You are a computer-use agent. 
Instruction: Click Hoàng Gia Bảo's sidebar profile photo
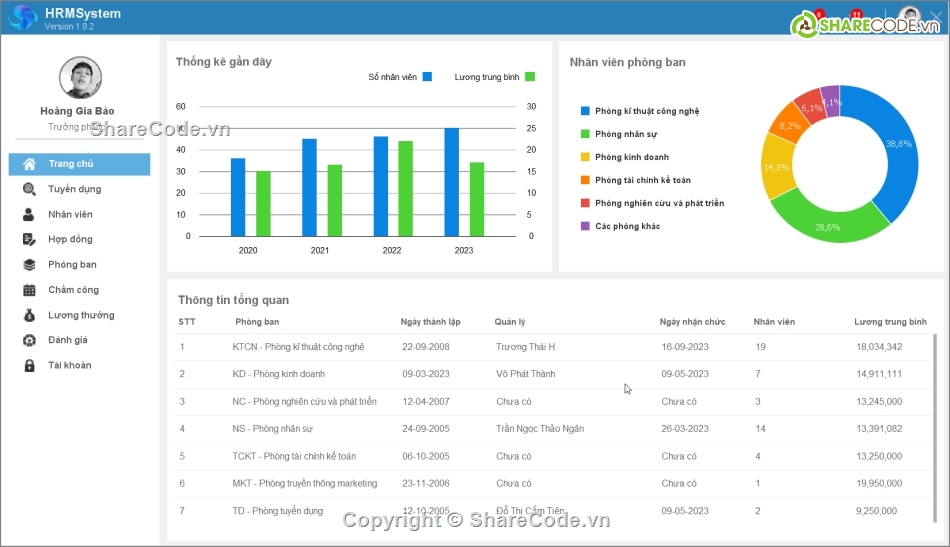pyautogui.click(x=80, y=78)
